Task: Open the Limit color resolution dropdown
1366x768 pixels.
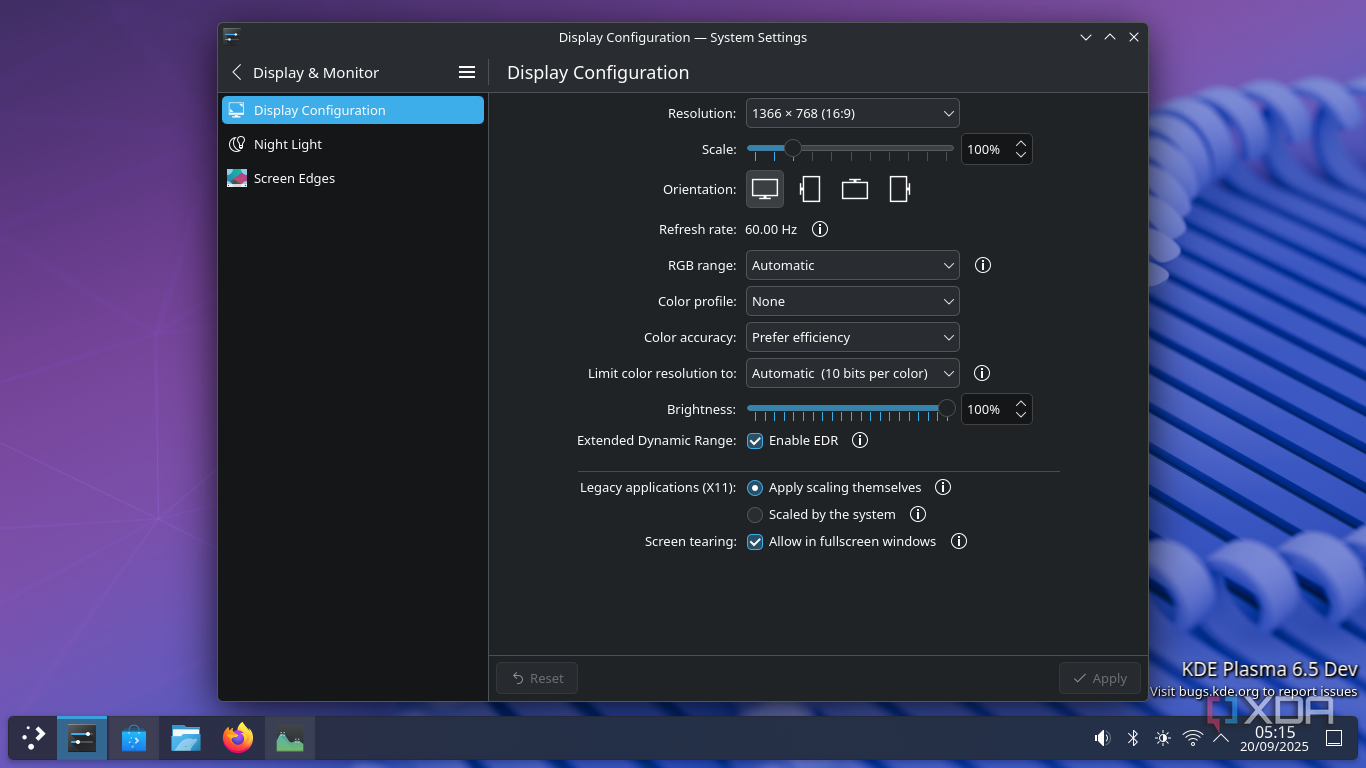Action: 853,373
